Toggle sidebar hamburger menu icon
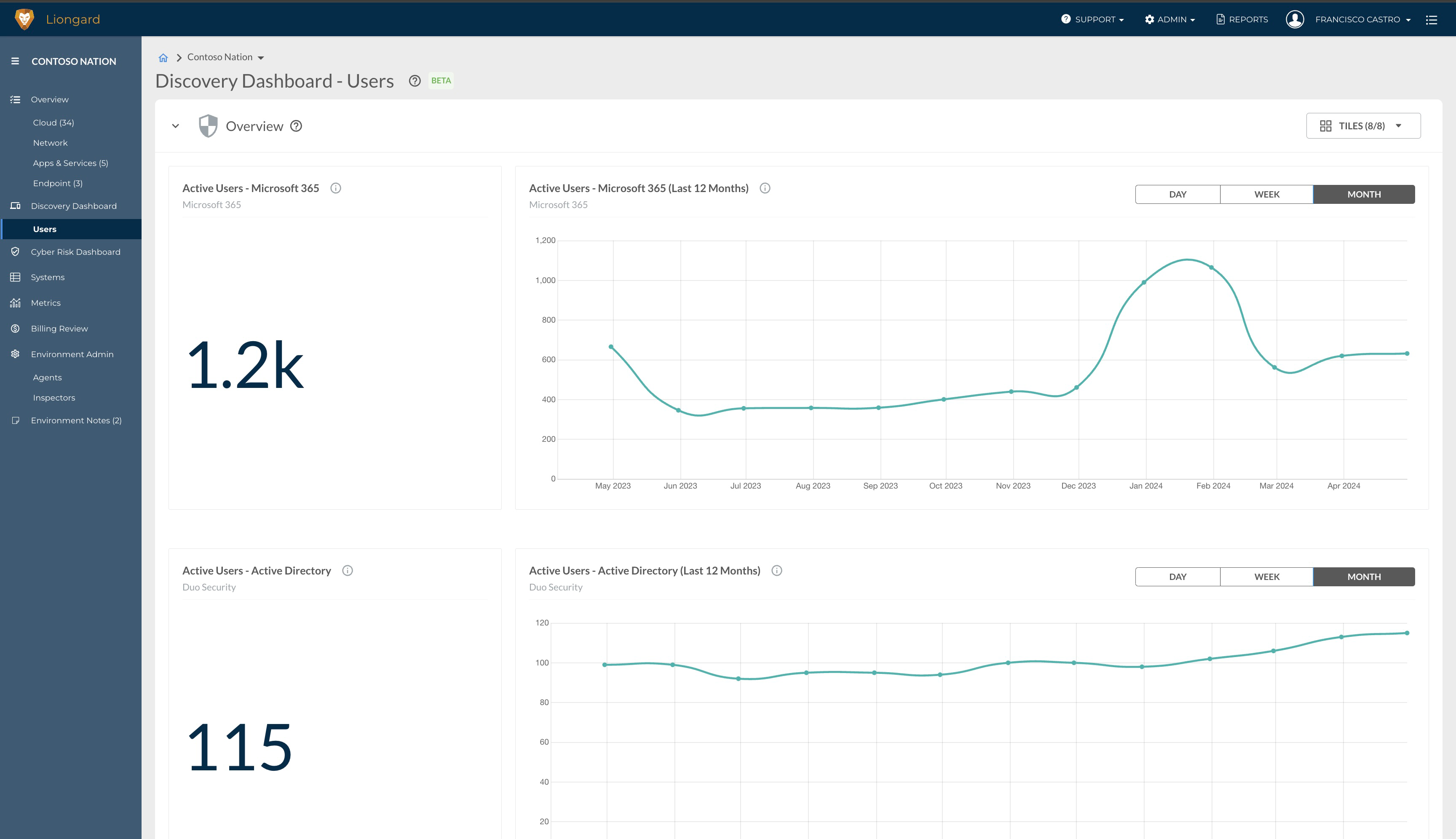The height and width of the screenshot is (839, 1456). (x=15, y=61)
